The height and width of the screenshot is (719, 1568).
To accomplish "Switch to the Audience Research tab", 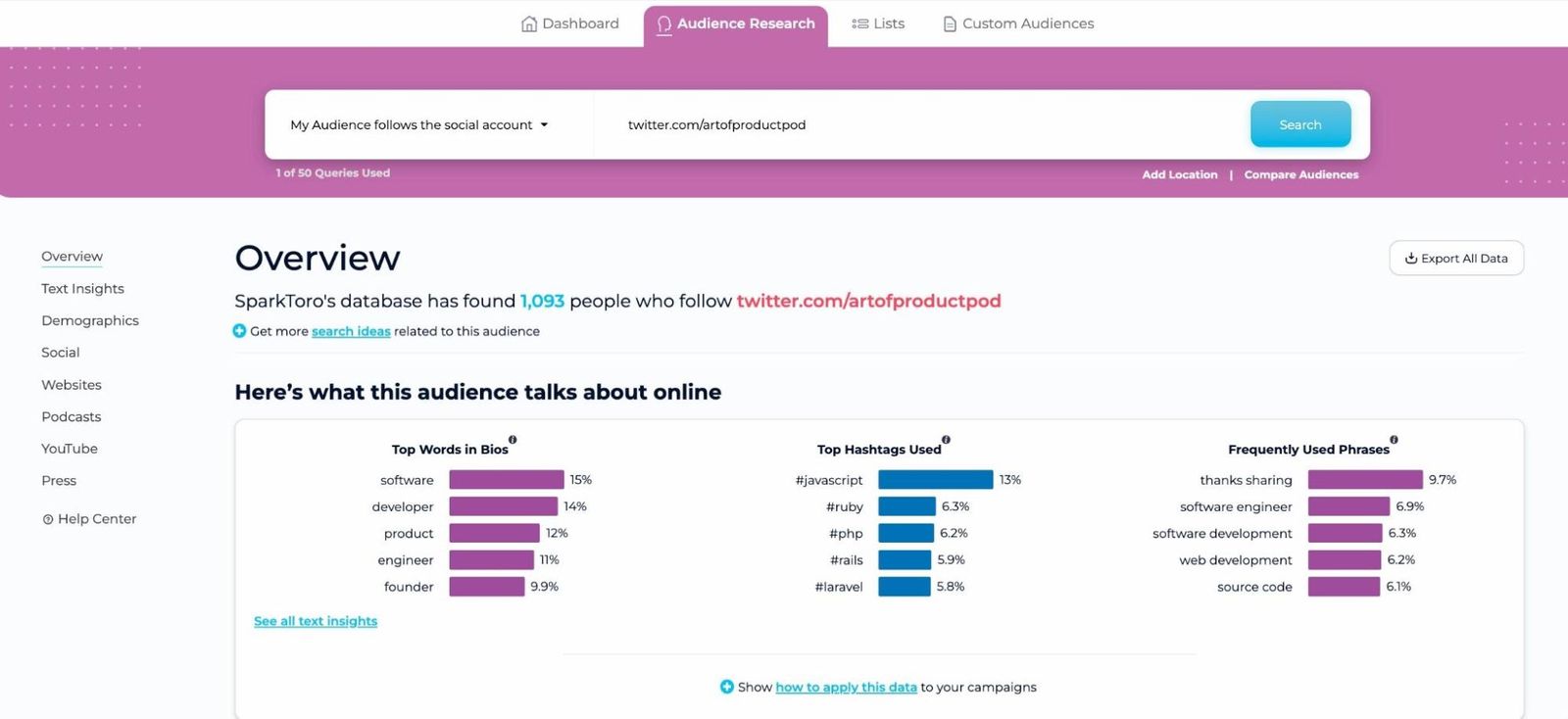I will [x=735, y=24].
